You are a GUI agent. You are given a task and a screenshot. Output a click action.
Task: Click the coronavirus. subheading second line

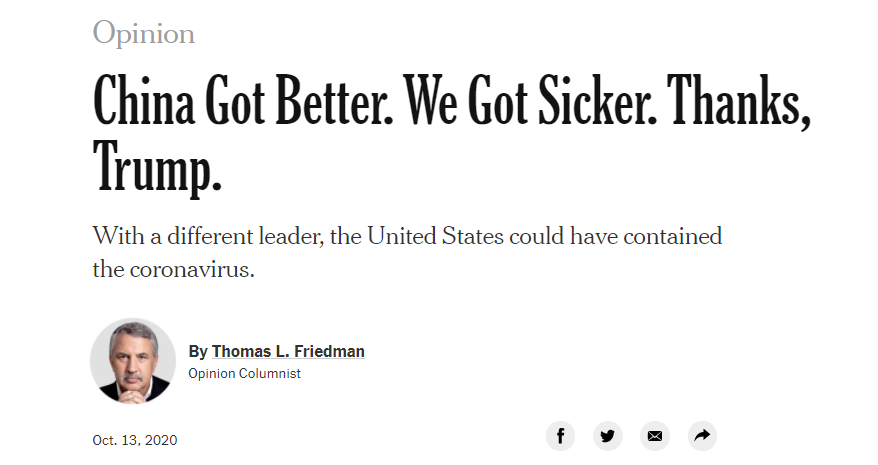(x=174, y=269)
